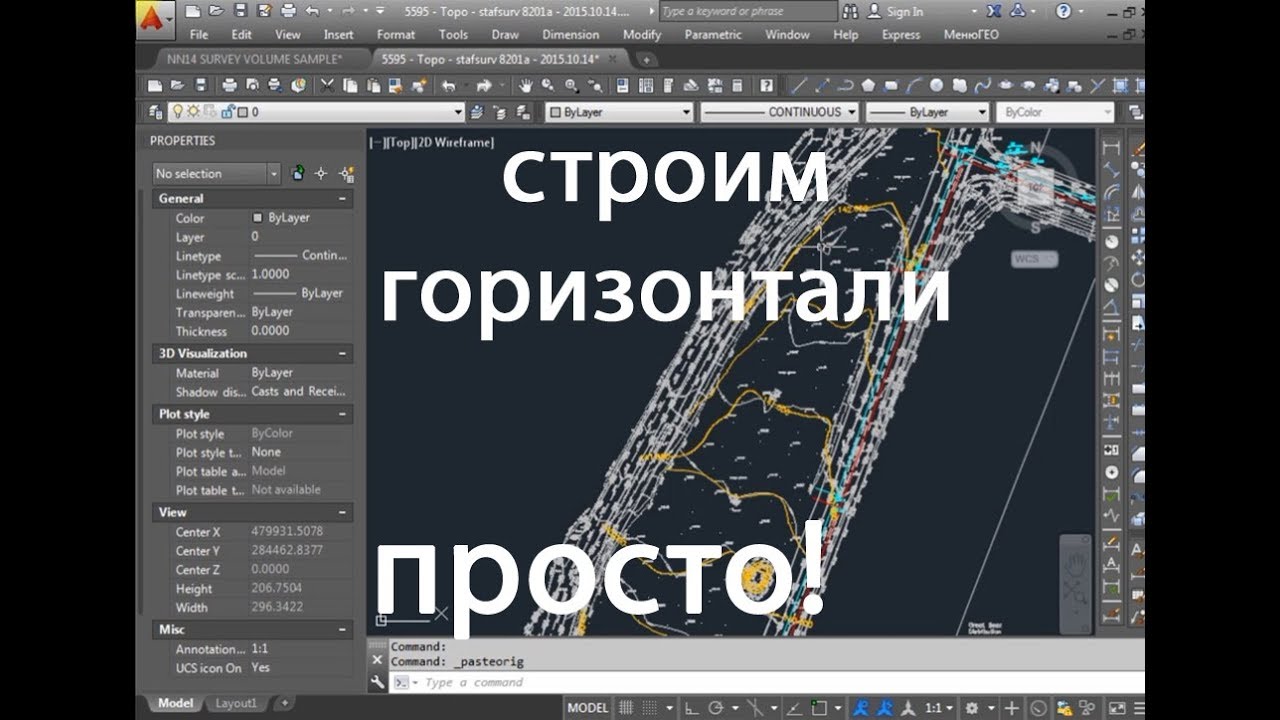
Task: Click the search binoculars icon
Action: (852, 12)
